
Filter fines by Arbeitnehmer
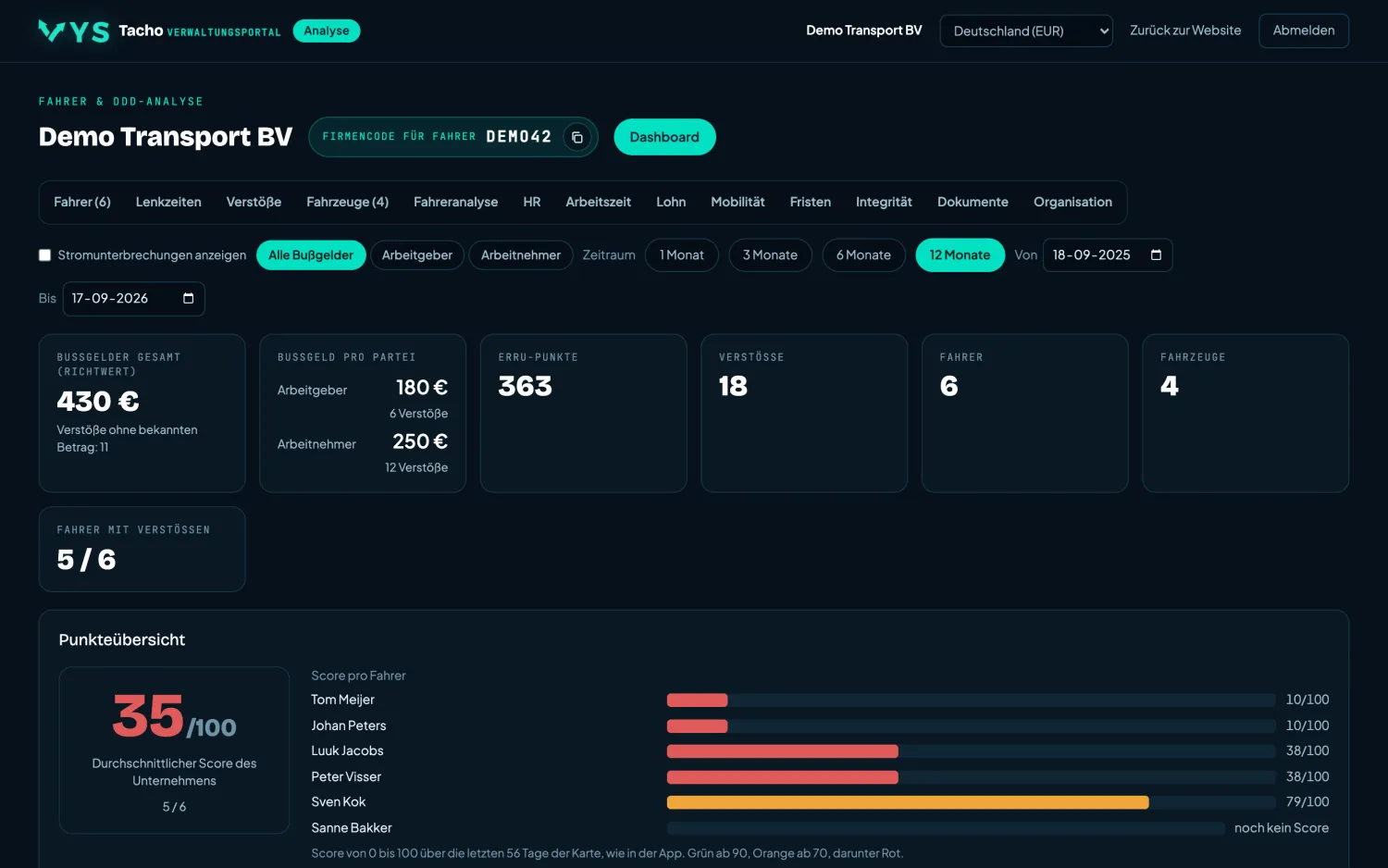click(521, 255)
